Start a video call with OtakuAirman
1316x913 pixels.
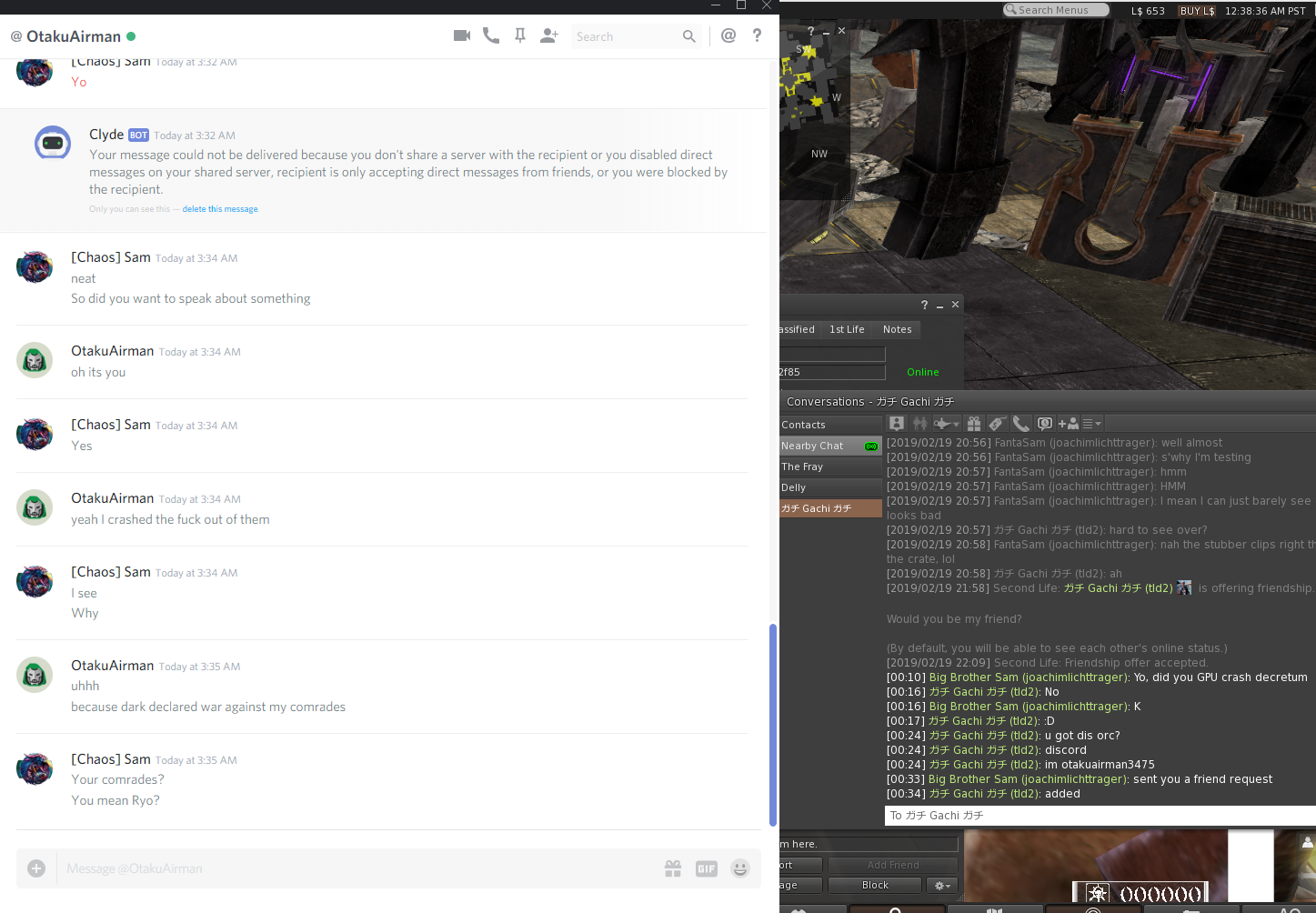click(x=462, y=35)
